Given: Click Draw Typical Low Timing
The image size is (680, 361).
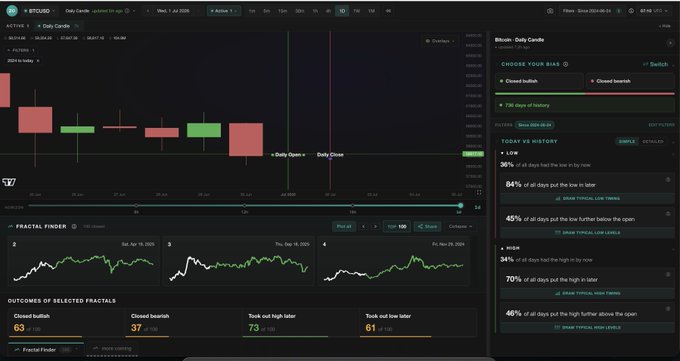Looking at the screenshot, I should [x=587, y=199].
